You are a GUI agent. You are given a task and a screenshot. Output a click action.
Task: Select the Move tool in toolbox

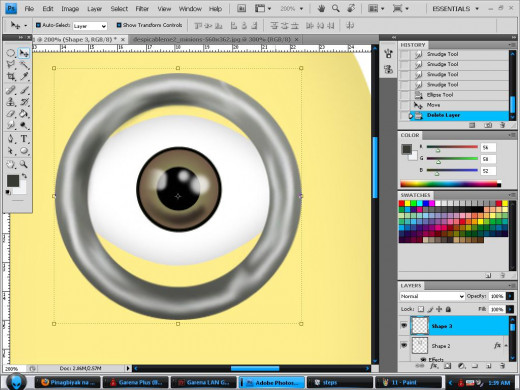coord(24,53)
